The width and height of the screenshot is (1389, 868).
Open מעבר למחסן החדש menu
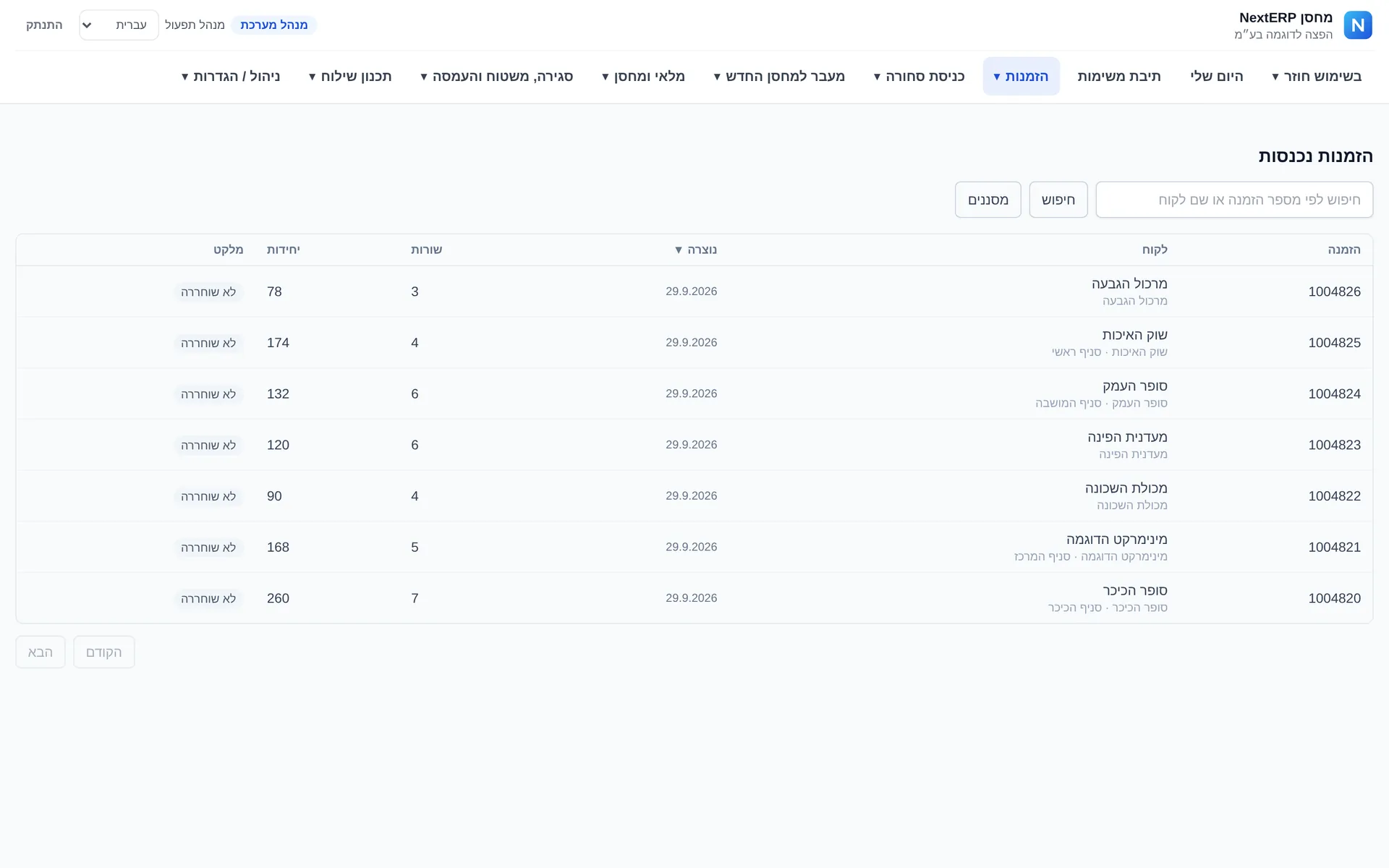tap(779, 76)
